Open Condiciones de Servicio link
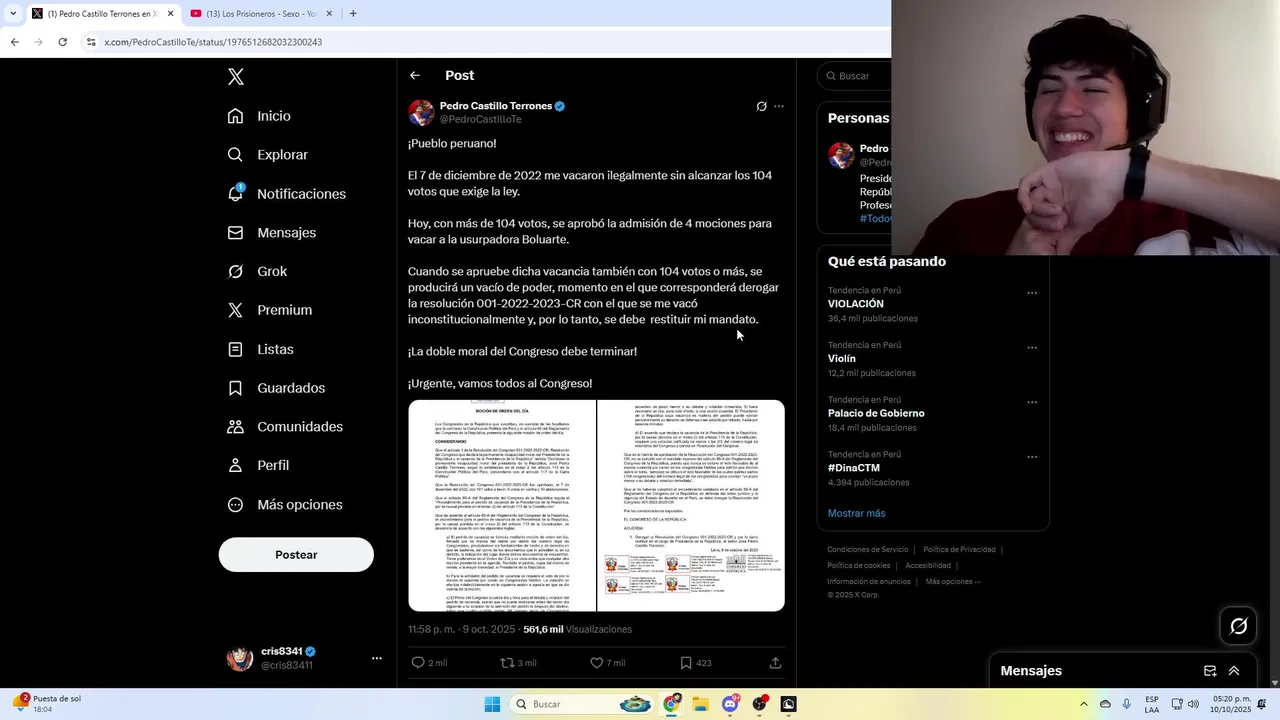The image size is (1280, 720). click(x=868, y=550)
